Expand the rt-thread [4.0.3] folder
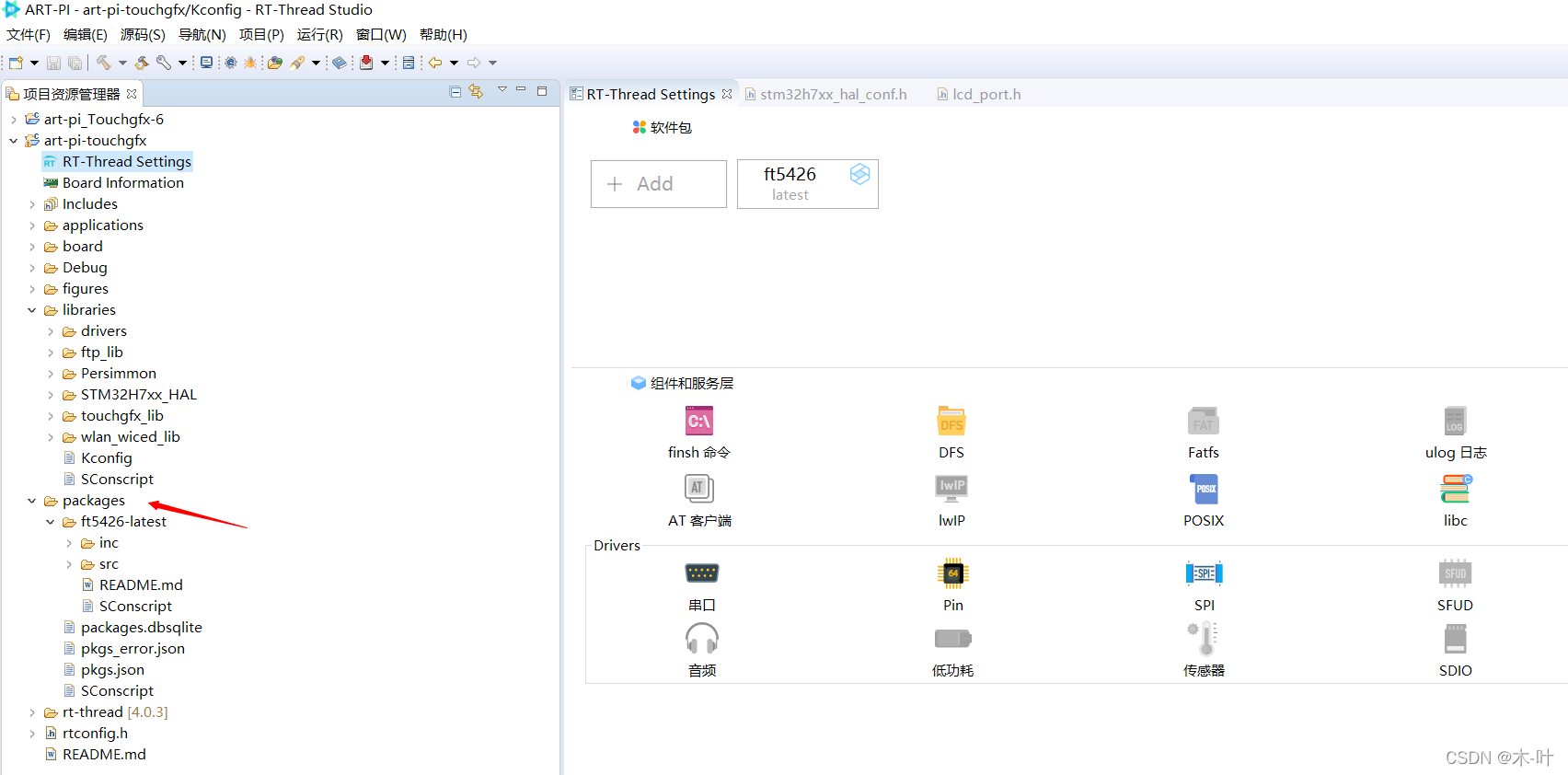 (32, 712)
